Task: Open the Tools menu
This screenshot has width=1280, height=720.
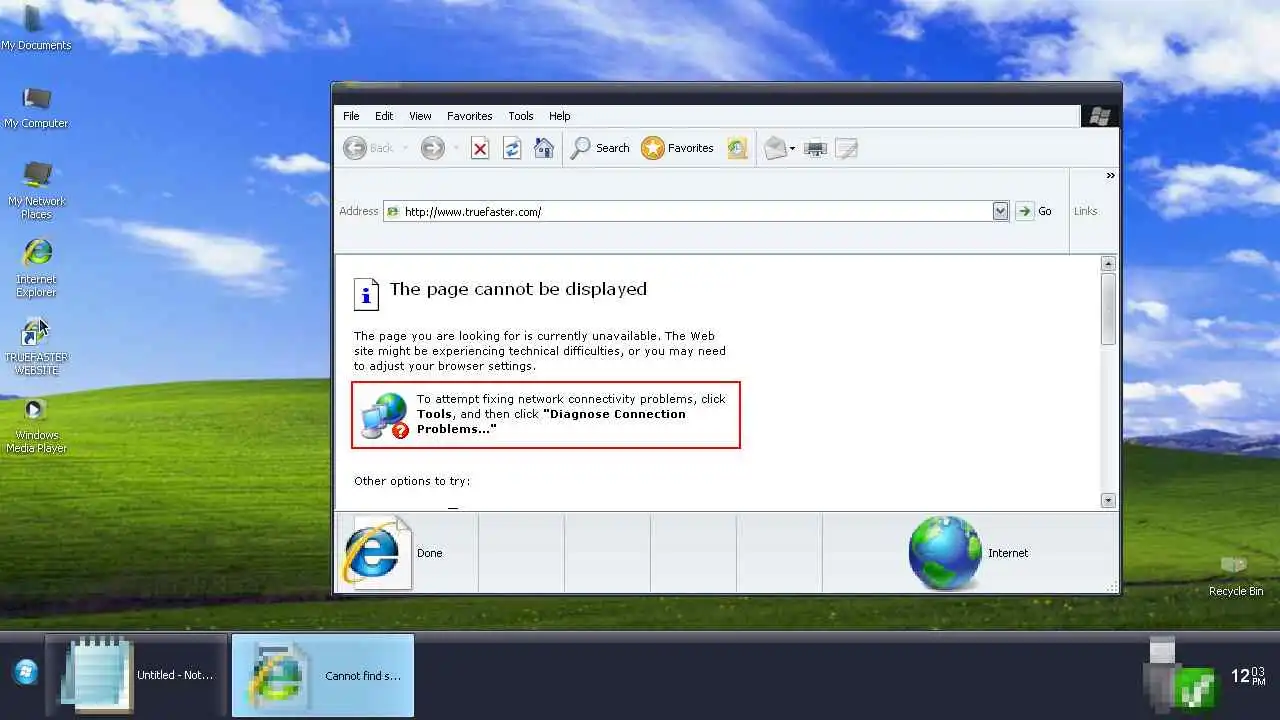Action: 521,116
